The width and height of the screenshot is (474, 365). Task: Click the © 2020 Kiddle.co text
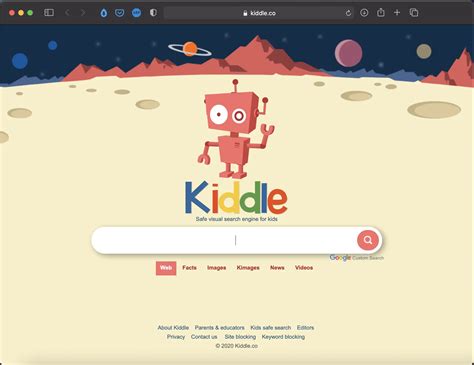237,346
